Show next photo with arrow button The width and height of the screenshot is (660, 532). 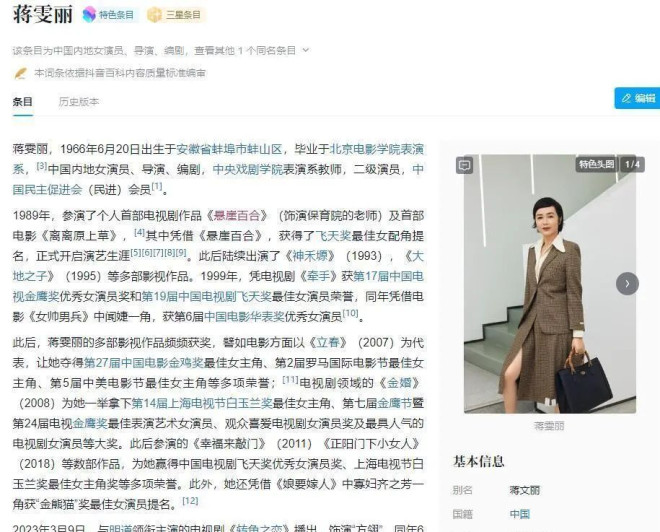[627, 284]
